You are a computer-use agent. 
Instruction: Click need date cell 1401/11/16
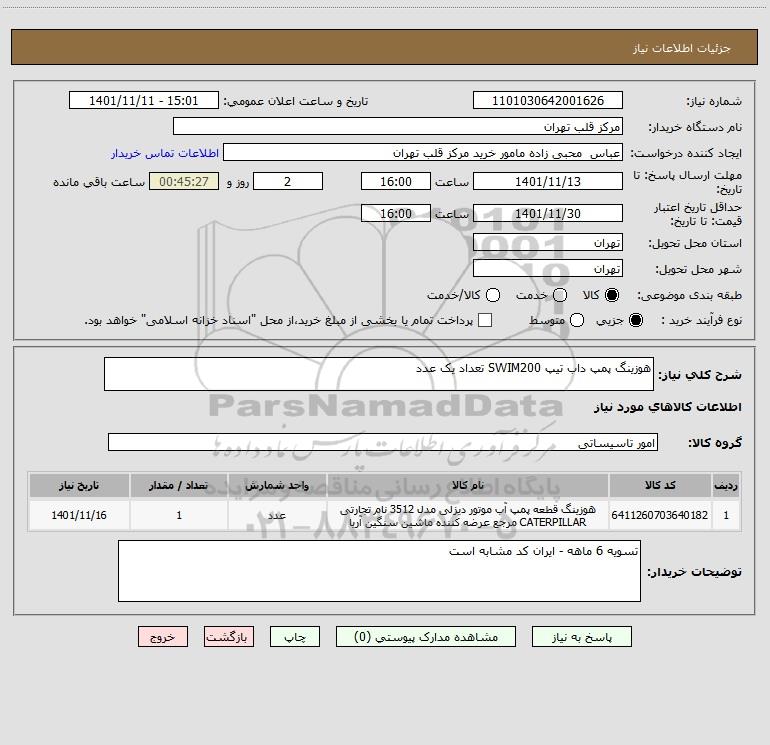coord(79,515)
